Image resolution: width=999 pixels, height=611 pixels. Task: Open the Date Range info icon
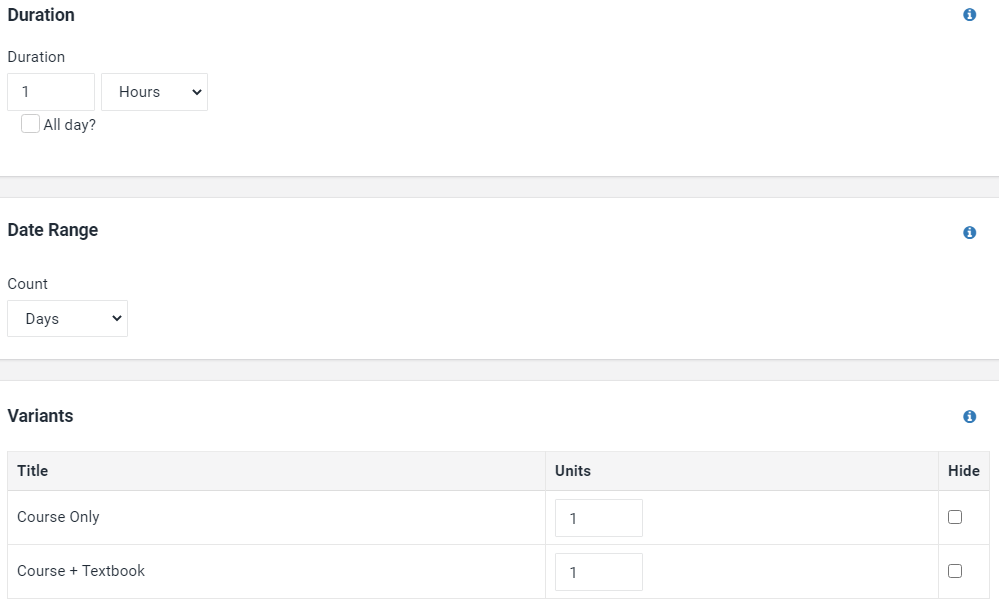tap(969, 233)
